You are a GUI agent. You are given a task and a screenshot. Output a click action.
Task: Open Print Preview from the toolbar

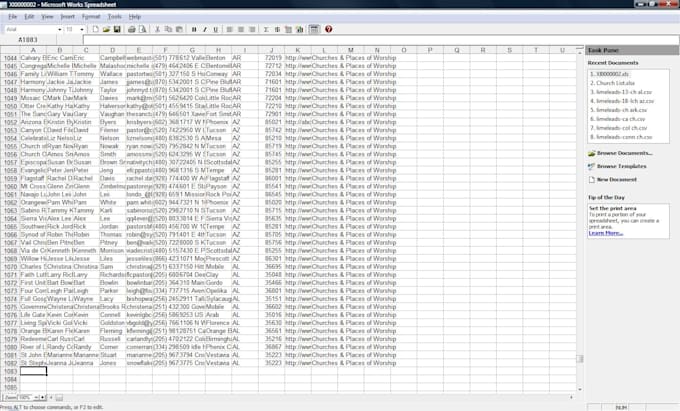click(x=142, y=29)
